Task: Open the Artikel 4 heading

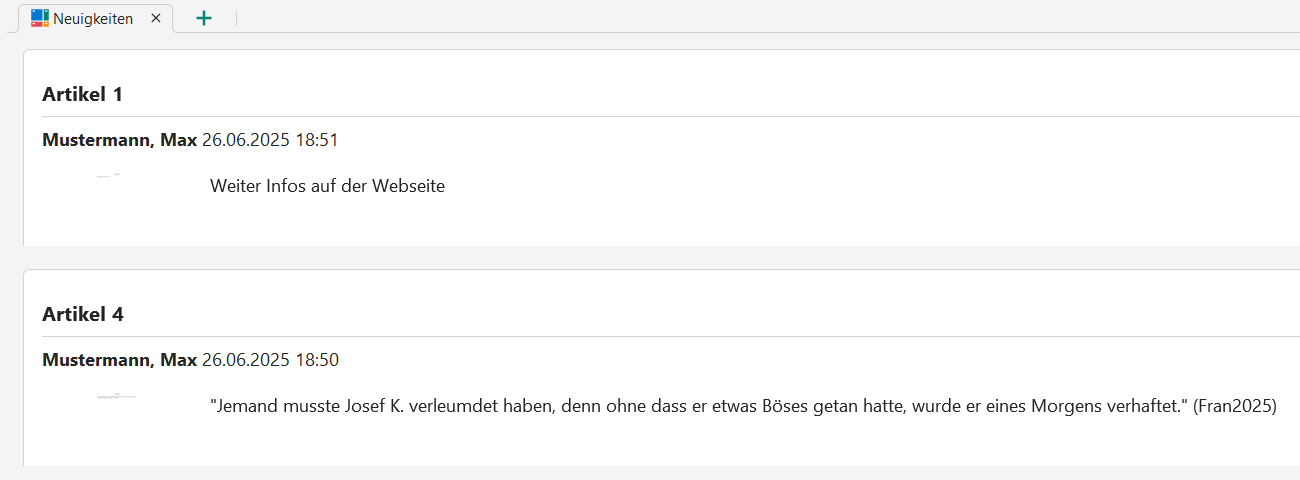Action: pos(82,314)
